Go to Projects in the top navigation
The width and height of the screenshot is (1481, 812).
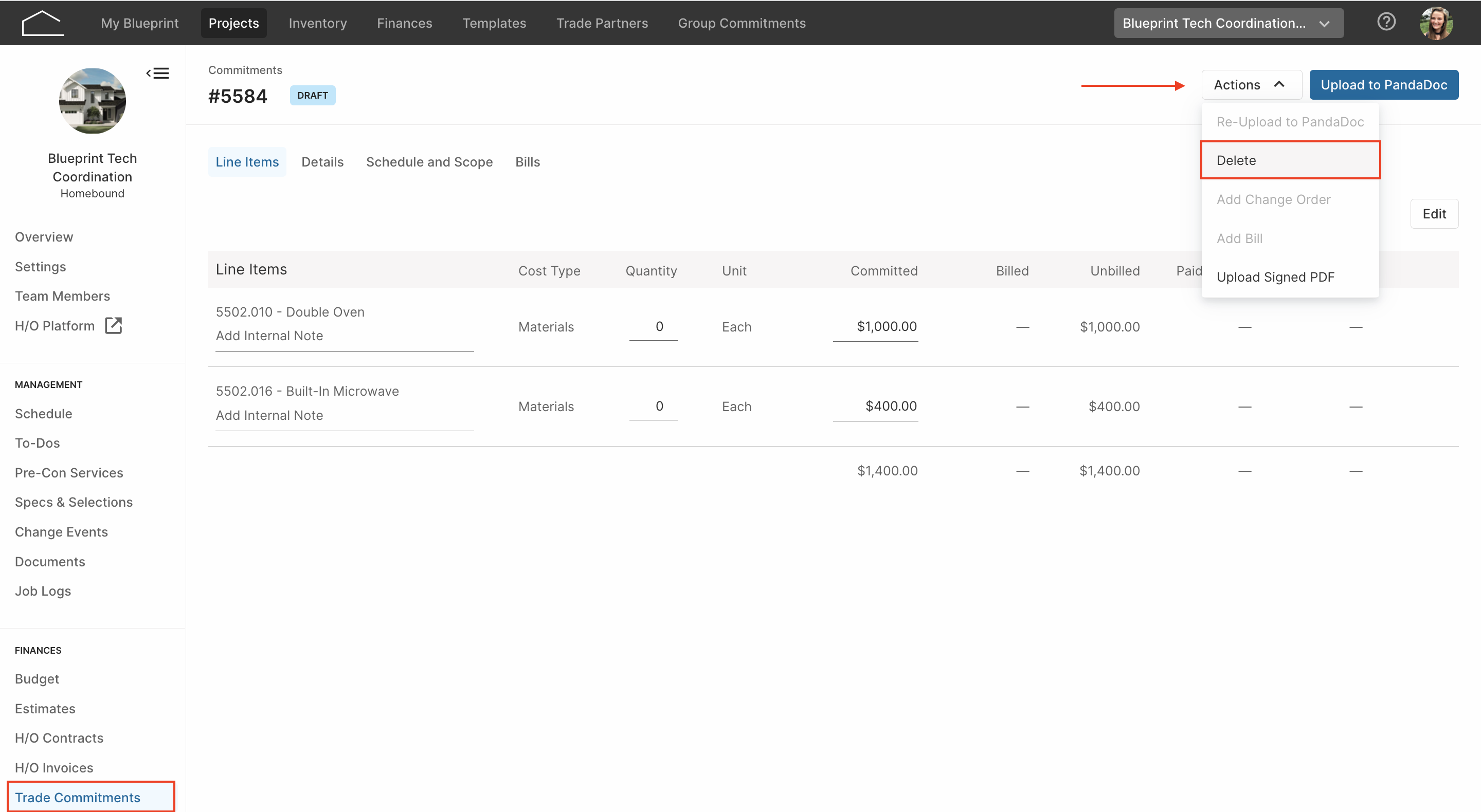tap(233, 23)
